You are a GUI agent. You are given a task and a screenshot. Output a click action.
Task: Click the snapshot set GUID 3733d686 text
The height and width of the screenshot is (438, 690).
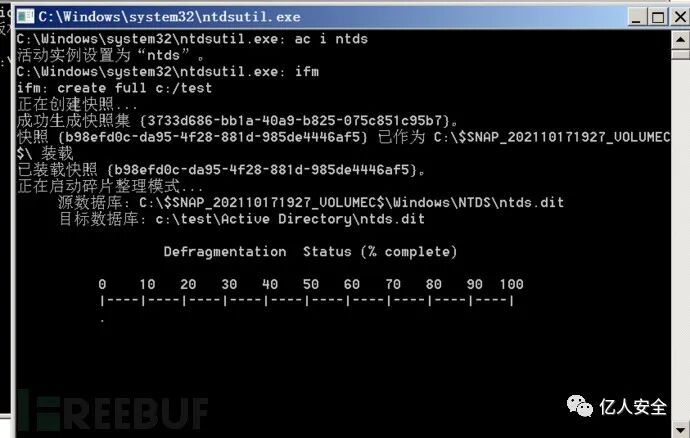[295, 121]
